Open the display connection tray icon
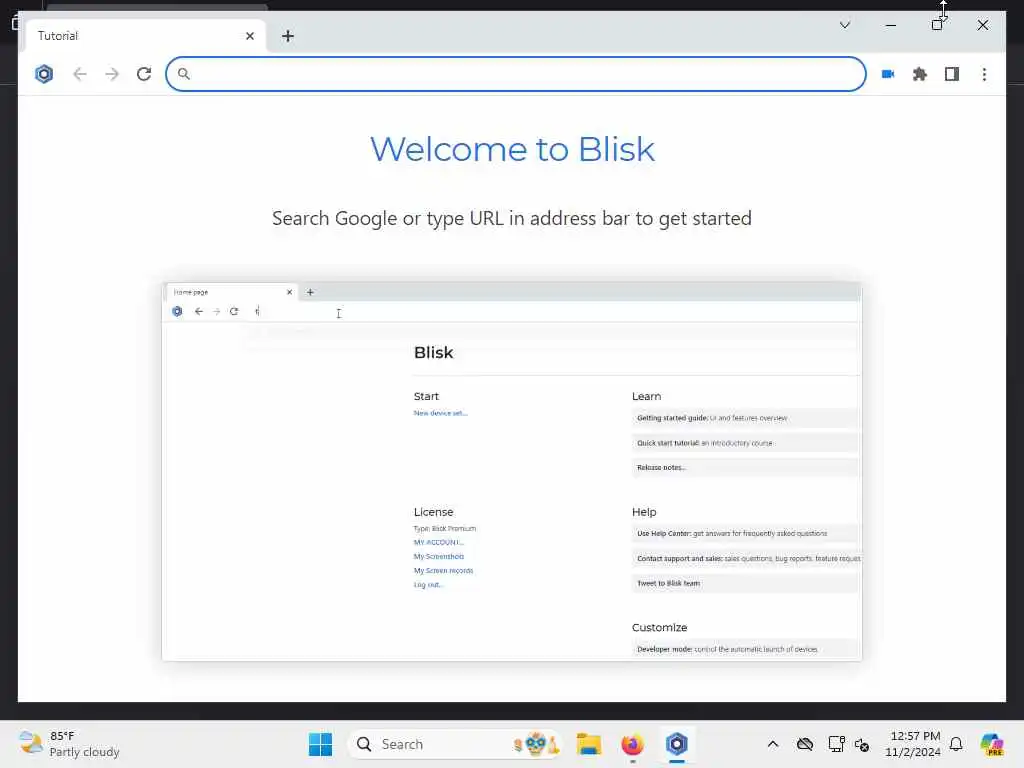This screenshot has height=768, width=1024. 836,744
